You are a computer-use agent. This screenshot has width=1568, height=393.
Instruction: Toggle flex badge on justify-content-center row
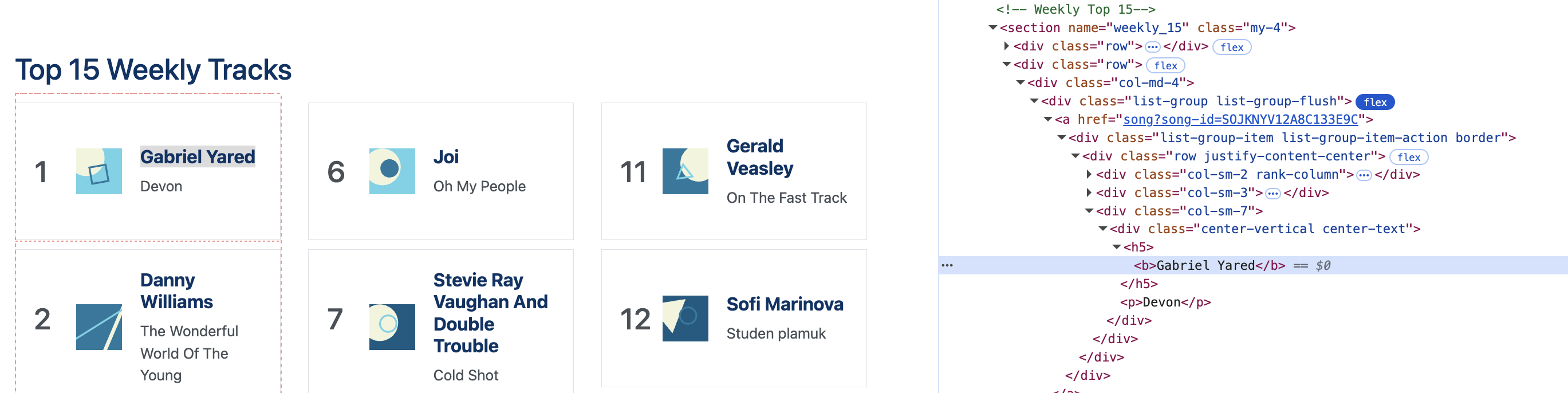point(1409,157)
